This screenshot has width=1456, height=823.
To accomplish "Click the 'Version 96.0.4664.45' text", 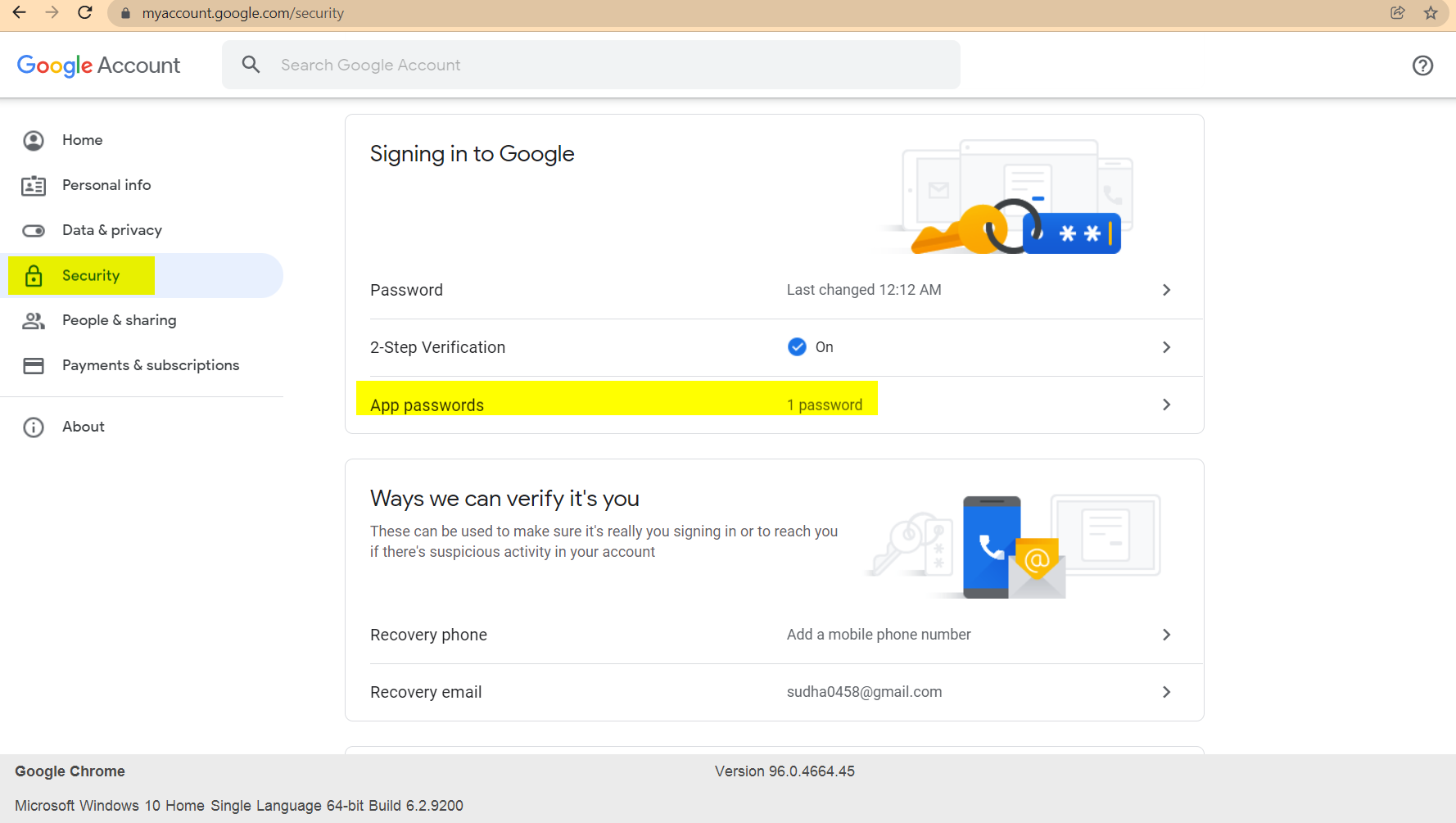I will coord(785,771).
